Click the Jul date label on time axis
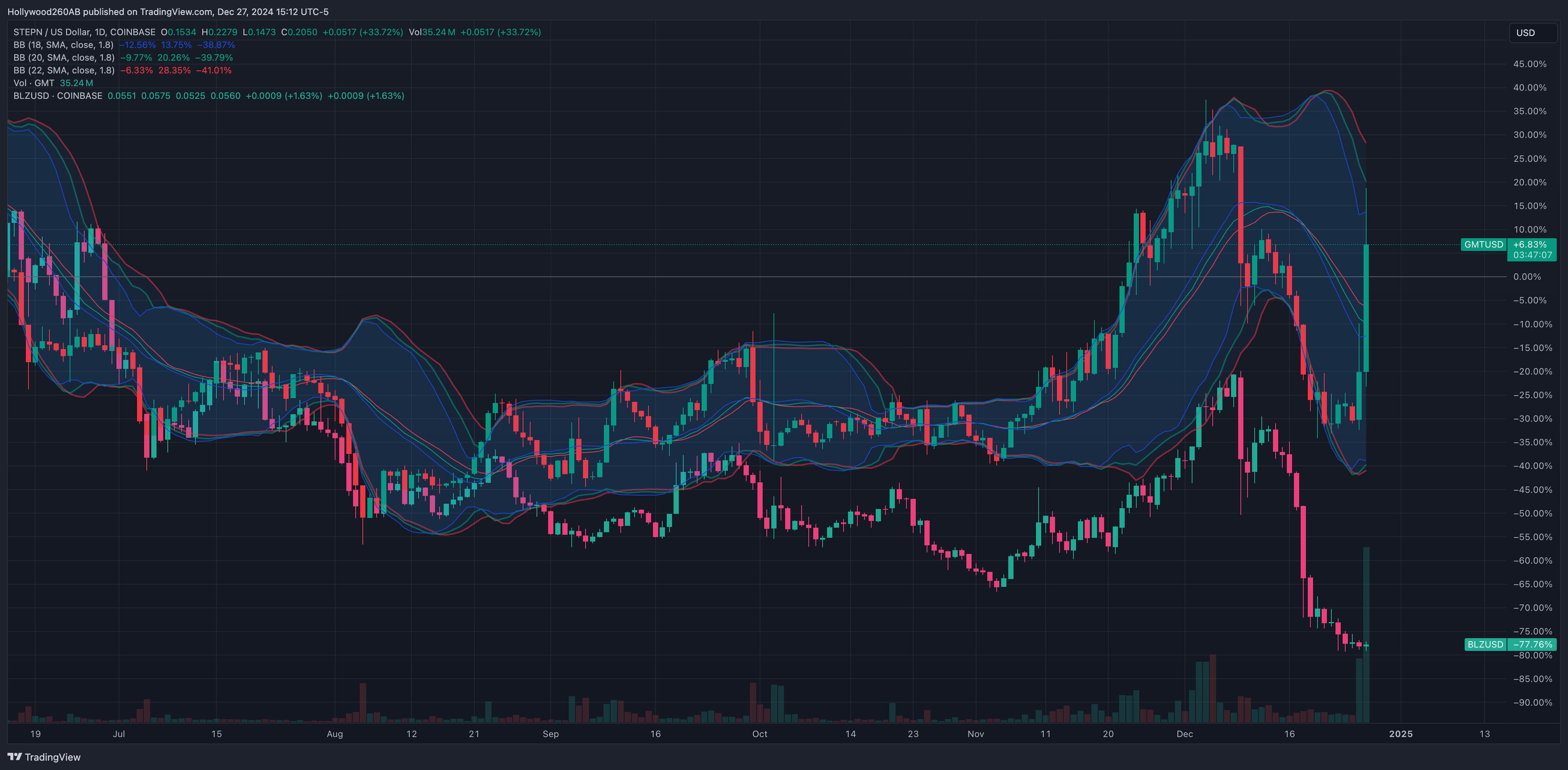Viewport: 1568px width, 770px height. pos(119,734)
